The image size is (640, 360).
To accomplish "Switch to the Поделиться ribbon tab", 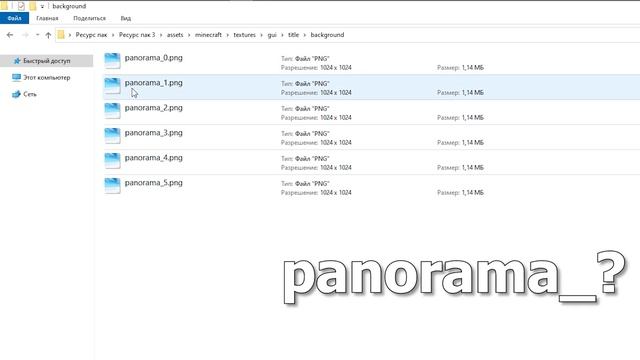I will [x=89, y=18].
